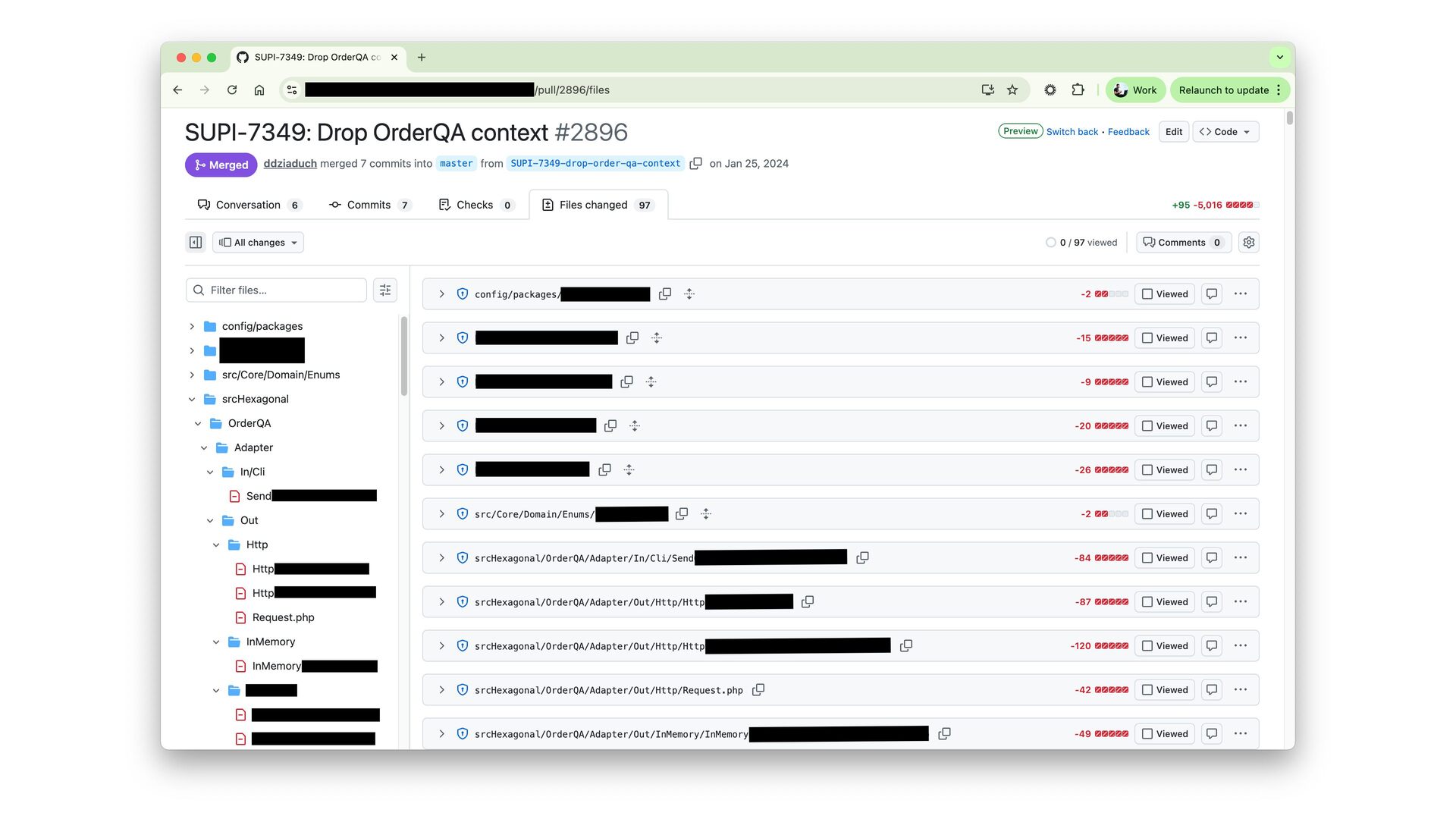Expand the config/packages folder in tree

(x=192, y=327)
